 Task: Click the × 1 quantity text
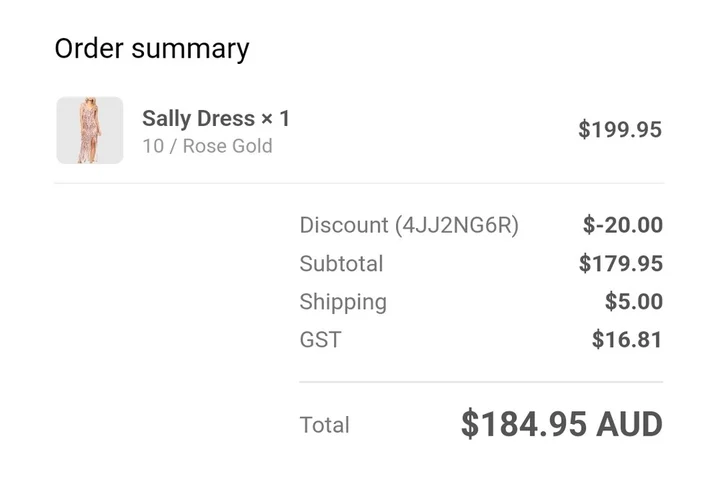[x=276, y=118]
